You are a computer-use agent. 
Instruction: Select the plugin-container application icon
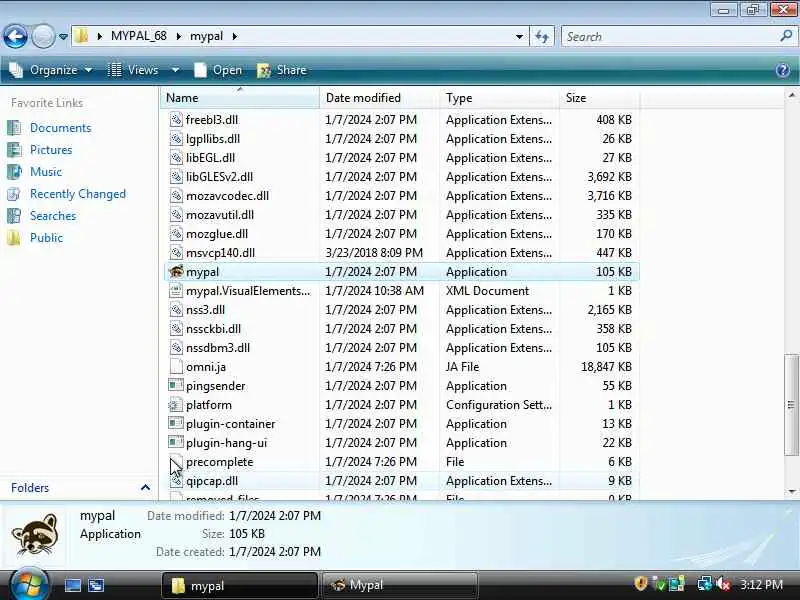pyautogui.click(x=176, y=423)
